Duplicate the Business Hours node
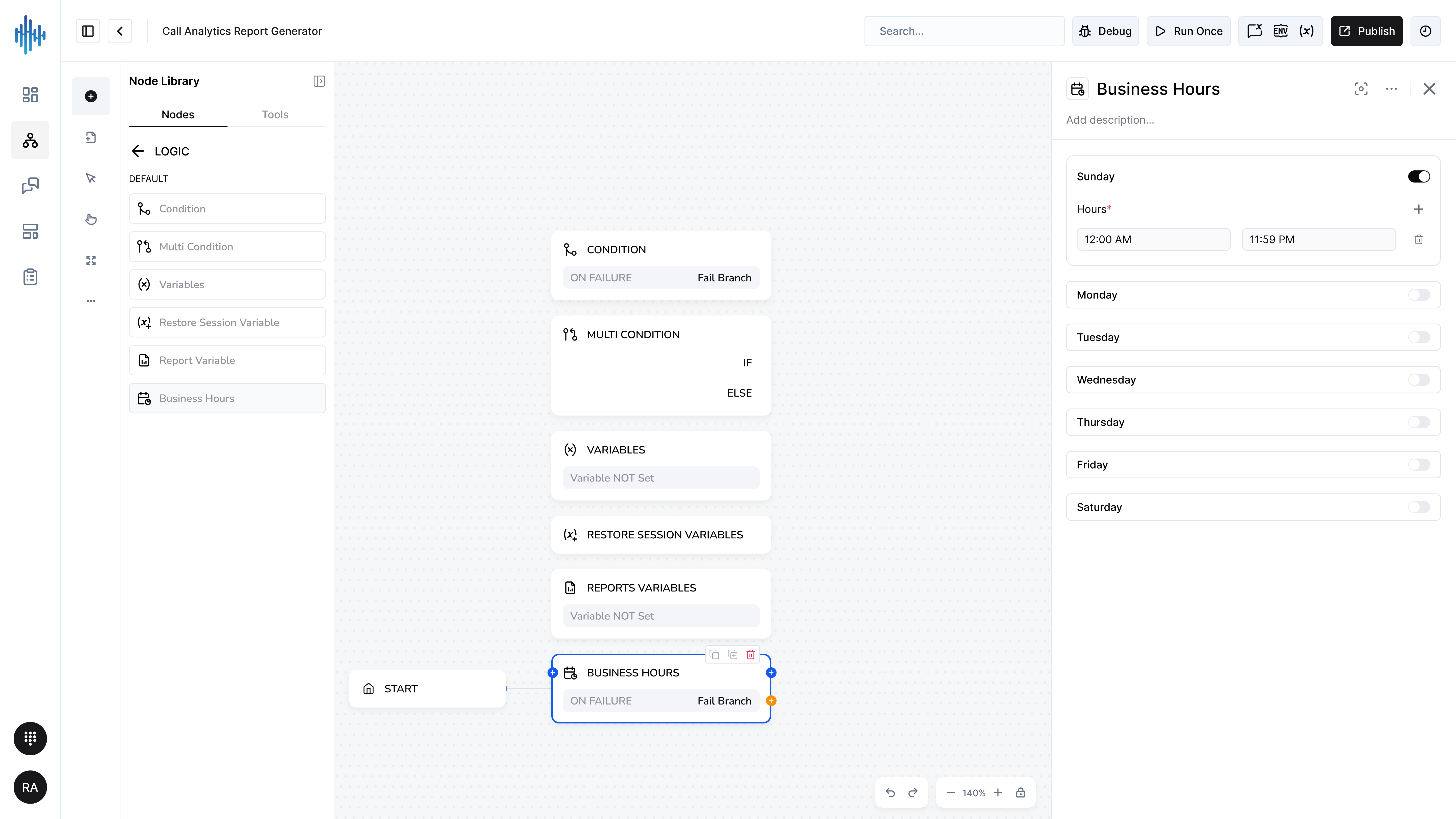Screen dimensions: 1456x819 tap(733, 654)
